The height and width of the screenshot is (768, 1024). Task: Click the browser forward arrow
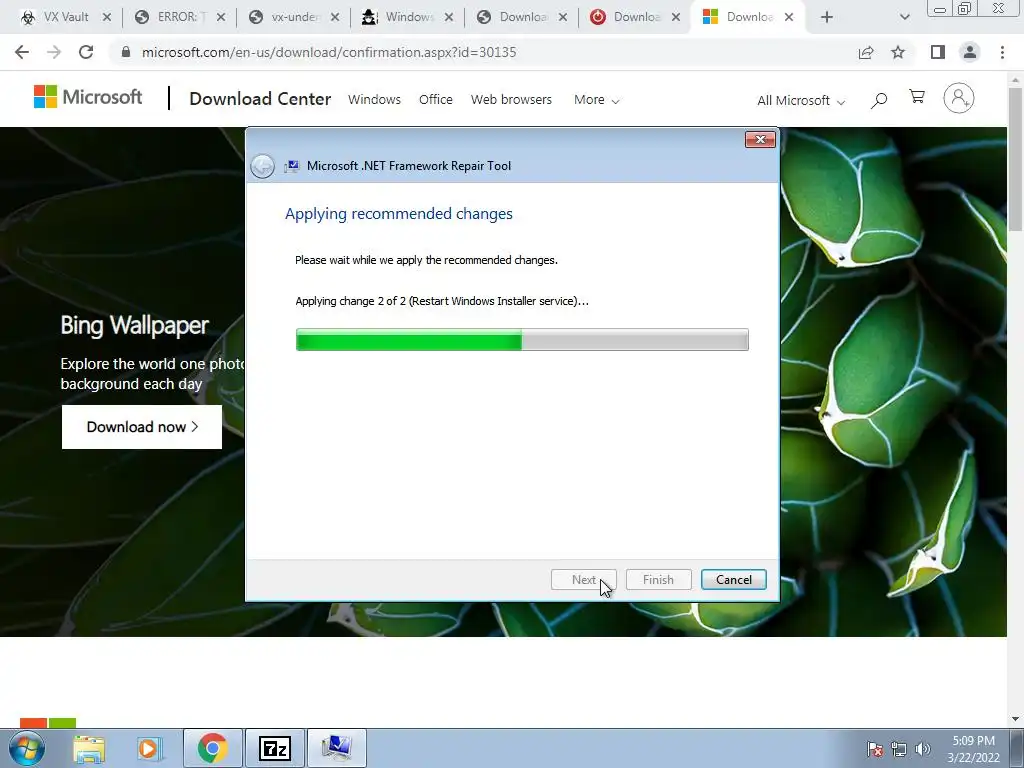point(54,52)
